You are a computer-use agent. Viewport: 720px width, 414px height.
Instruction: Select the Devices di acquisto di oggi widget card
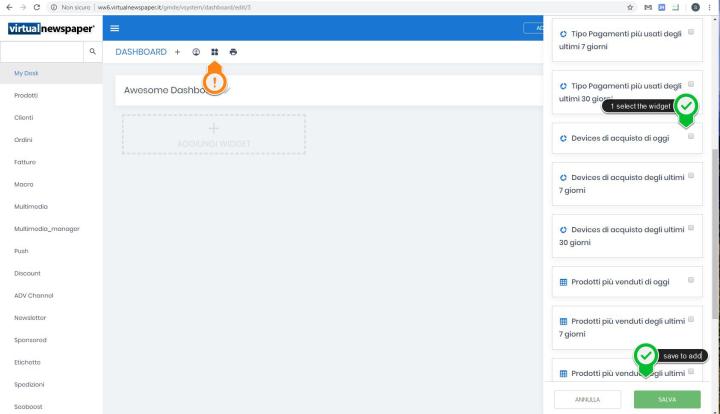click(x=627, y=138)
